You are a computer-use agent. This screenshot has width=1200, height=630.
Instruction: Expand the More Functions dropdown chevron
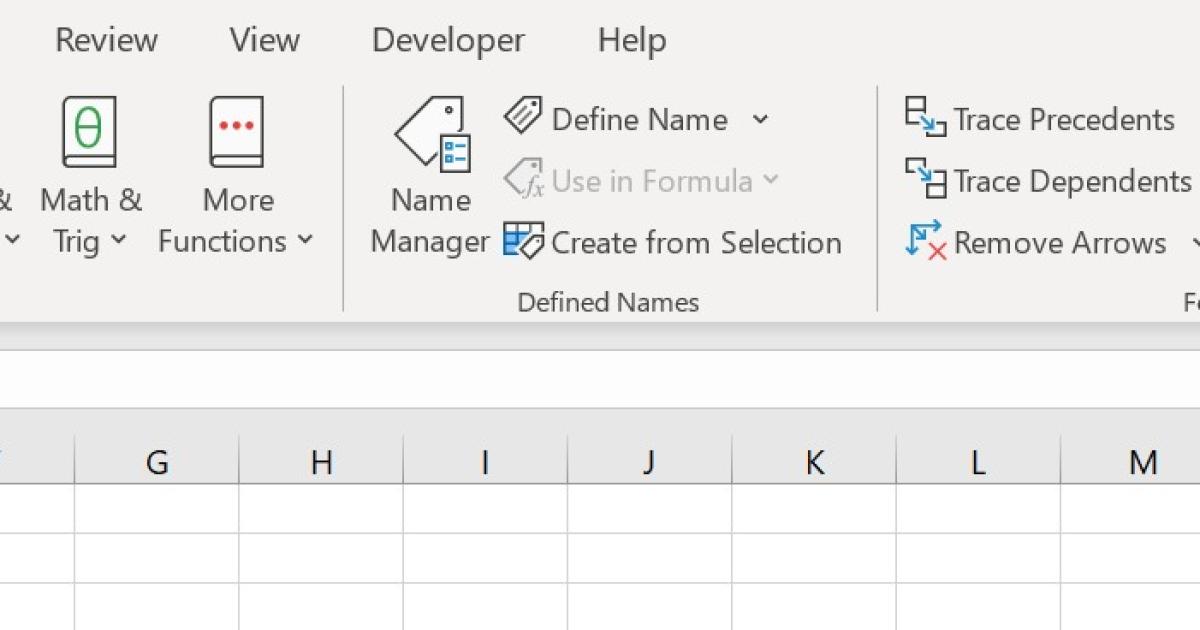[305, 241]
